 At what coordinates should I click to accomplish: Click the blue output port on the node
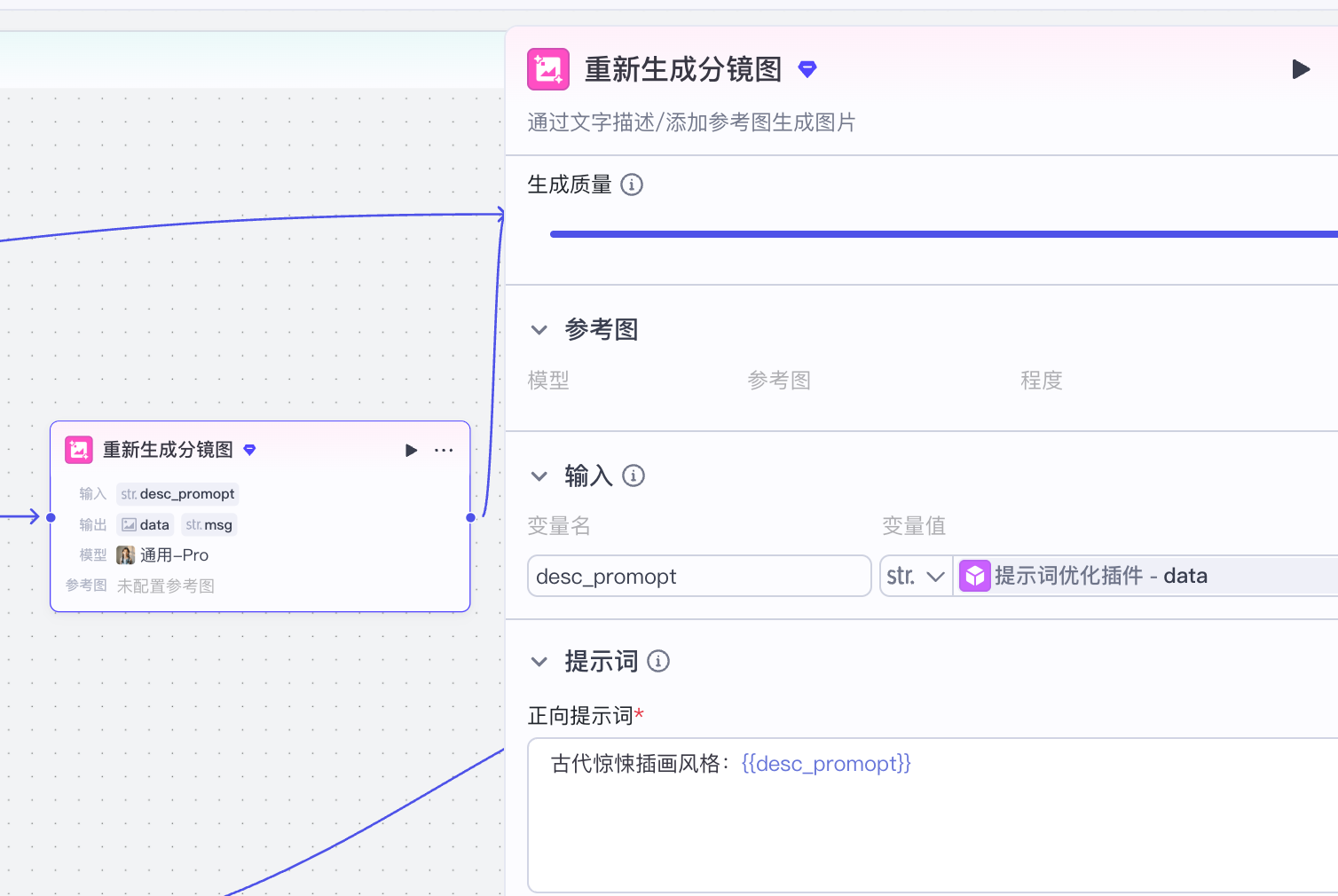[470, 517]
